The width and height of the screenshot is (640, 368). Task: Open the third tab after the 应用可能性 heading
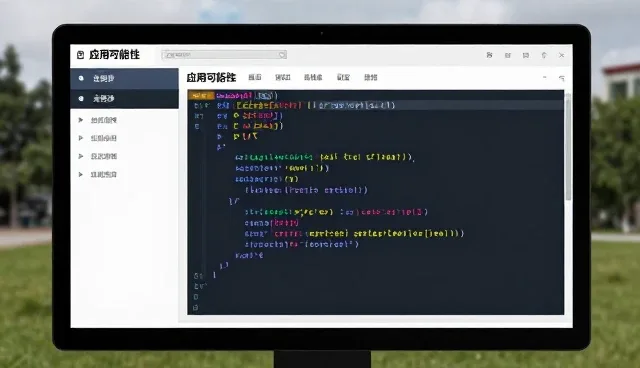tap(313, 77)
